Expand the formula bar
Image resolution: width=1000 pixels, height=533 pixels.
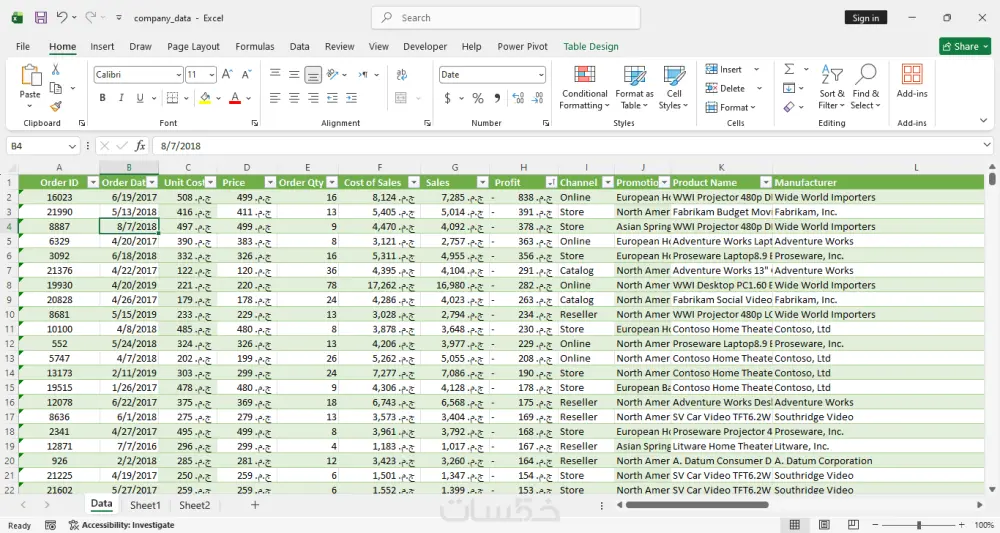[x=987, y=146]
